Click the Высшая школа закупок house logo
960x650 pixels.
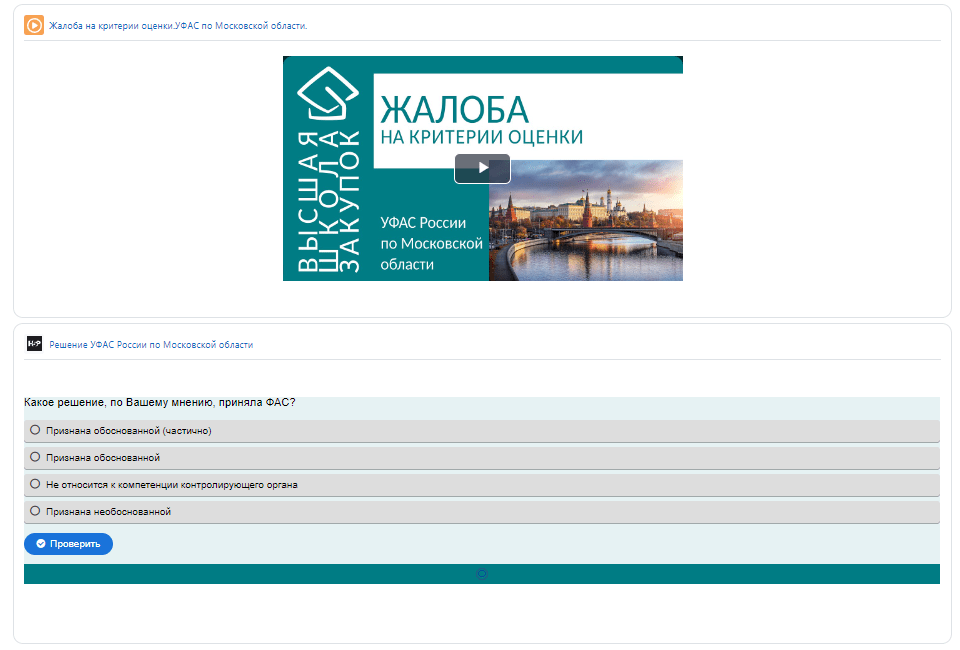point(330,96)
